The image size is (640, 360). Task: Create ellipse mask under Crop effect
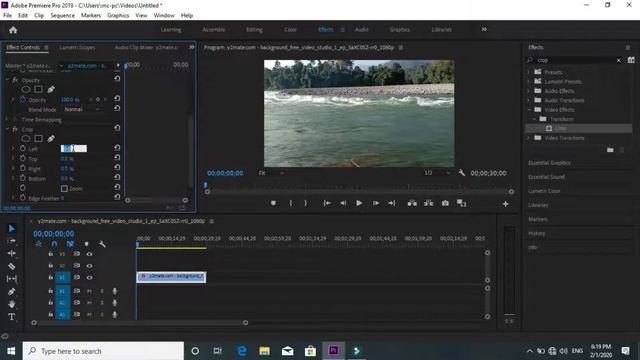26,139
